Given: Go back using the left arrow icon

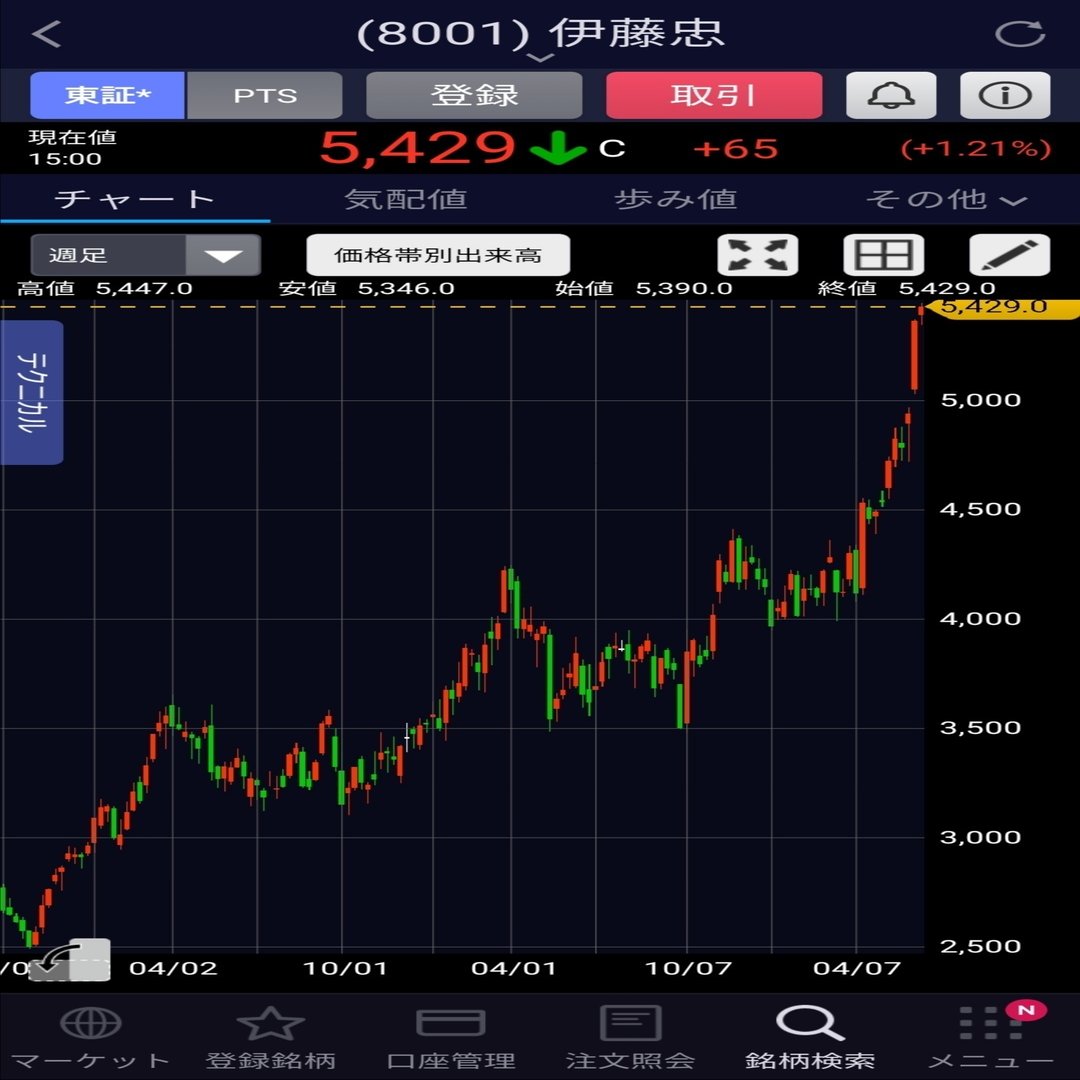Looking at the screenshot, I should (x=46, y=34).
